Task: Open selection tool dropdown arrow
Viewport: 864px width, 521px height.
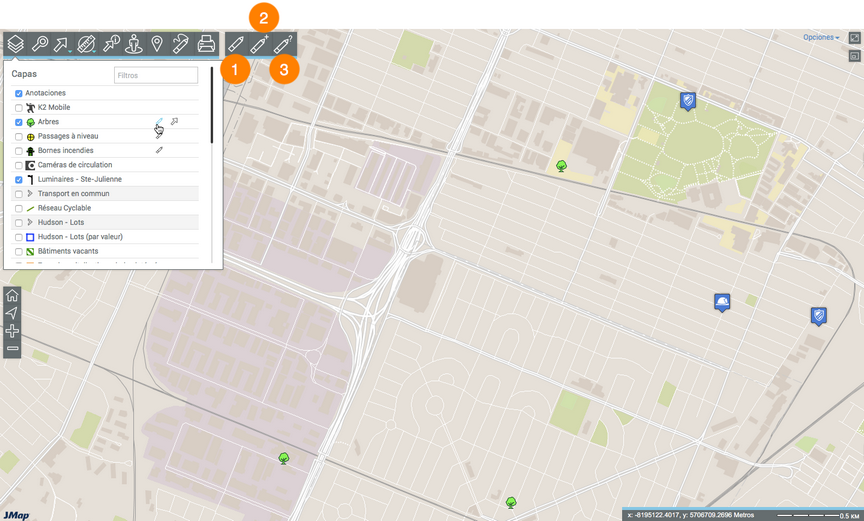Action: tap(71, 52)
